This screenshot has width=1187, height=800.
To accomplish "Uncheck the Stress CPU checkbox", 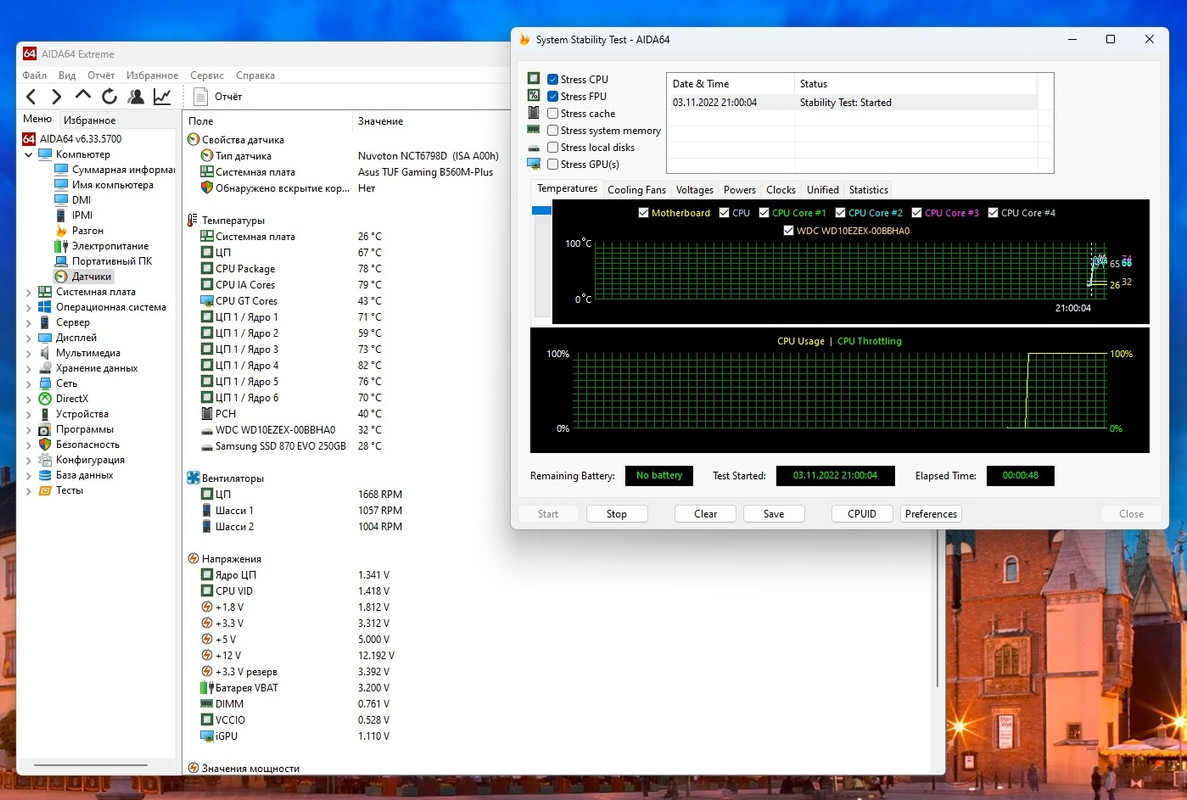I will 553,79.
